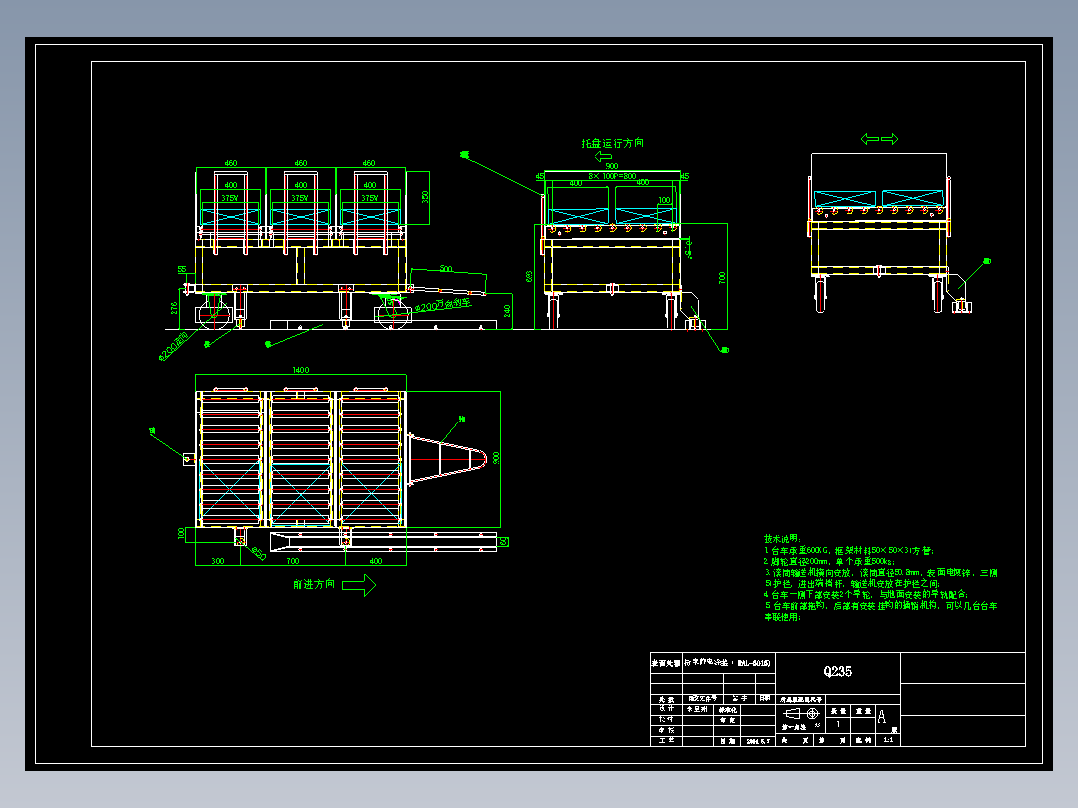Image resolution: width=1078 pixels, height=808 pixels.
Task: Click the 683 height dimension text
Action: point(529,276)
